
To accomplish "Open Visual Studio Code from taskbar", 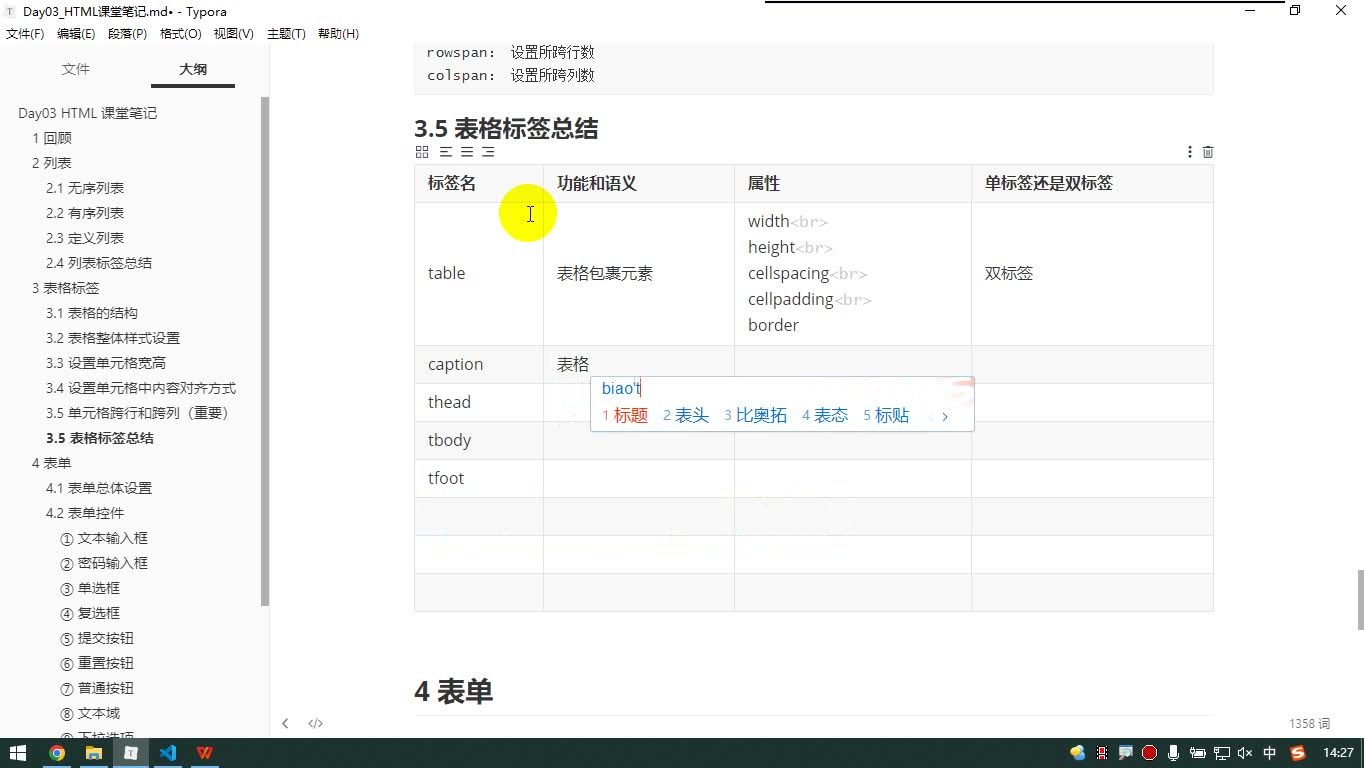I will [167, 753].
